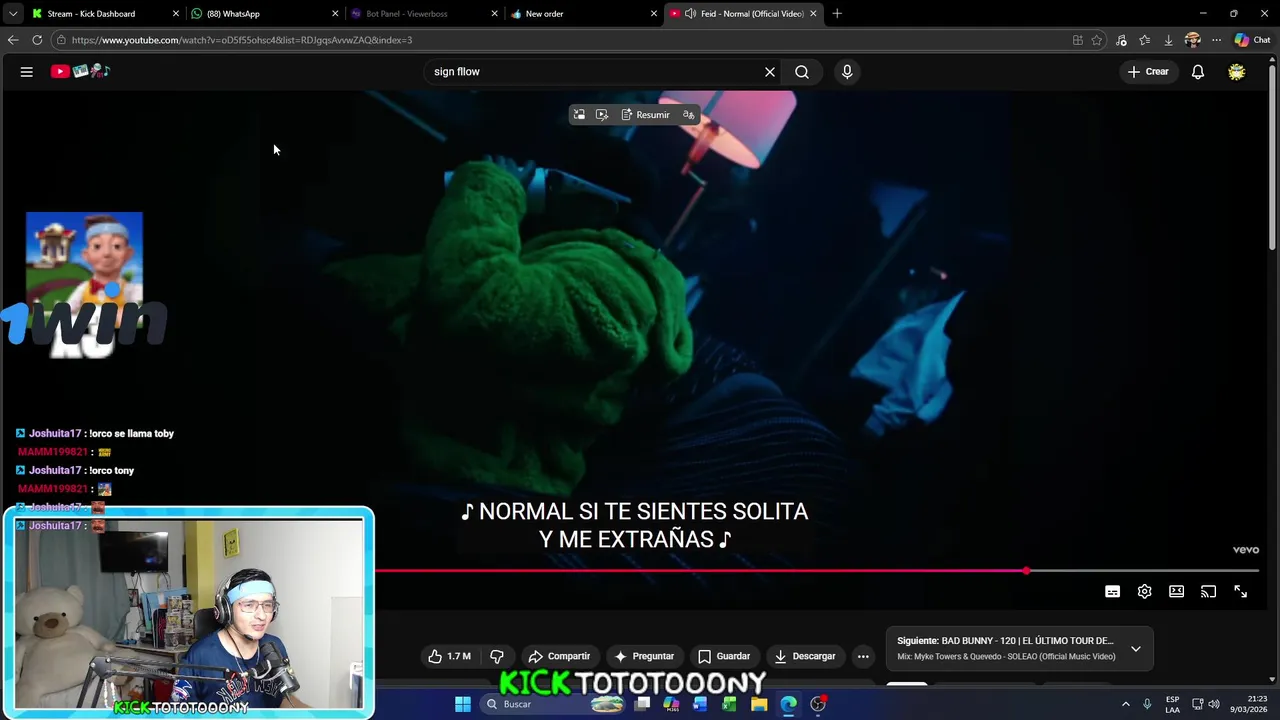Viewport: 1280px width, 720px height.
Task: Open the Windows Start menu
Action: click(x=463, y=704)
